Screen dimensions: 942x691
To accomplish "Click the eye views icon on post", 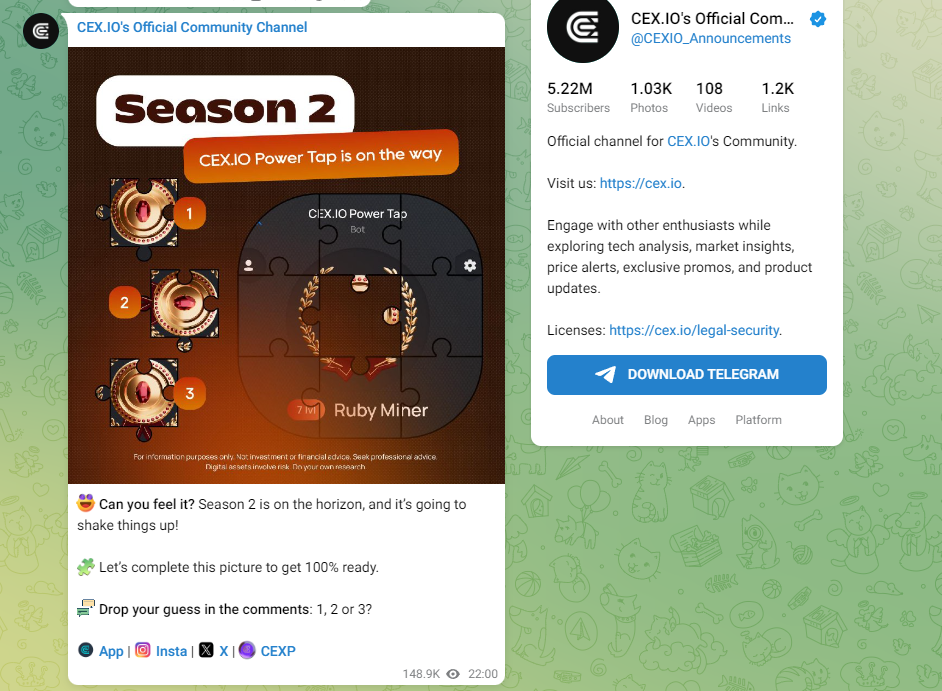I will click(x=454, y=674).
